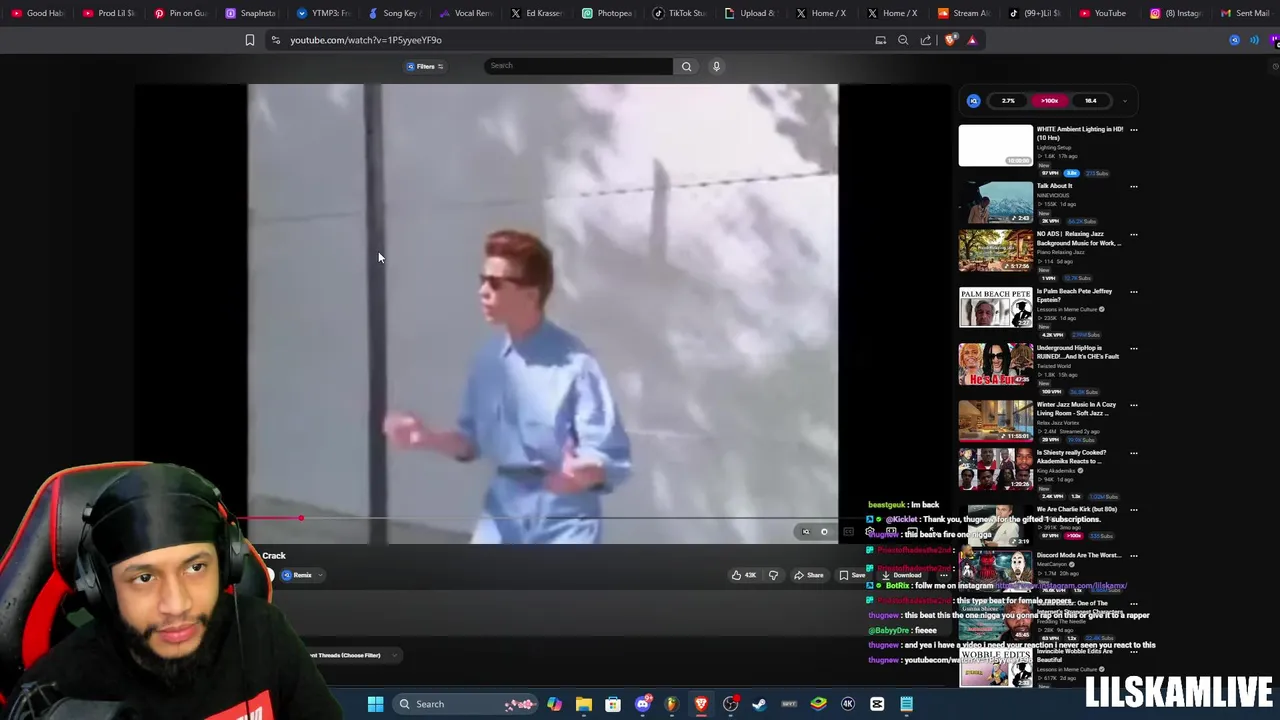Click the zoom magnifier icon in the address bar
This screenshot has height=720, width=1280.
coord(903,40)
